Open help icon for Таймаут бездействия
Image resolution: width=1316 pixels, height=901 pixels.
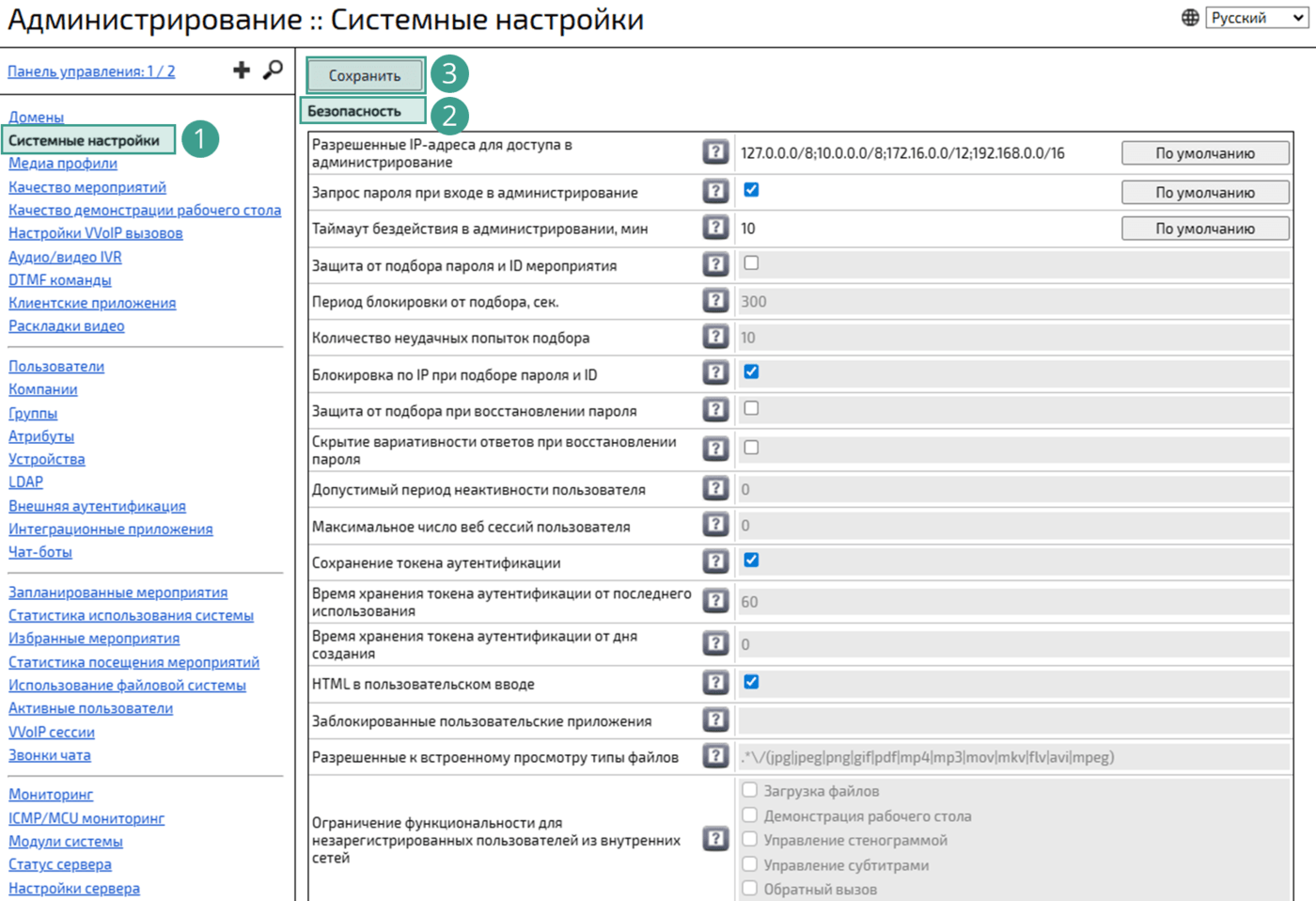(715, 227)
